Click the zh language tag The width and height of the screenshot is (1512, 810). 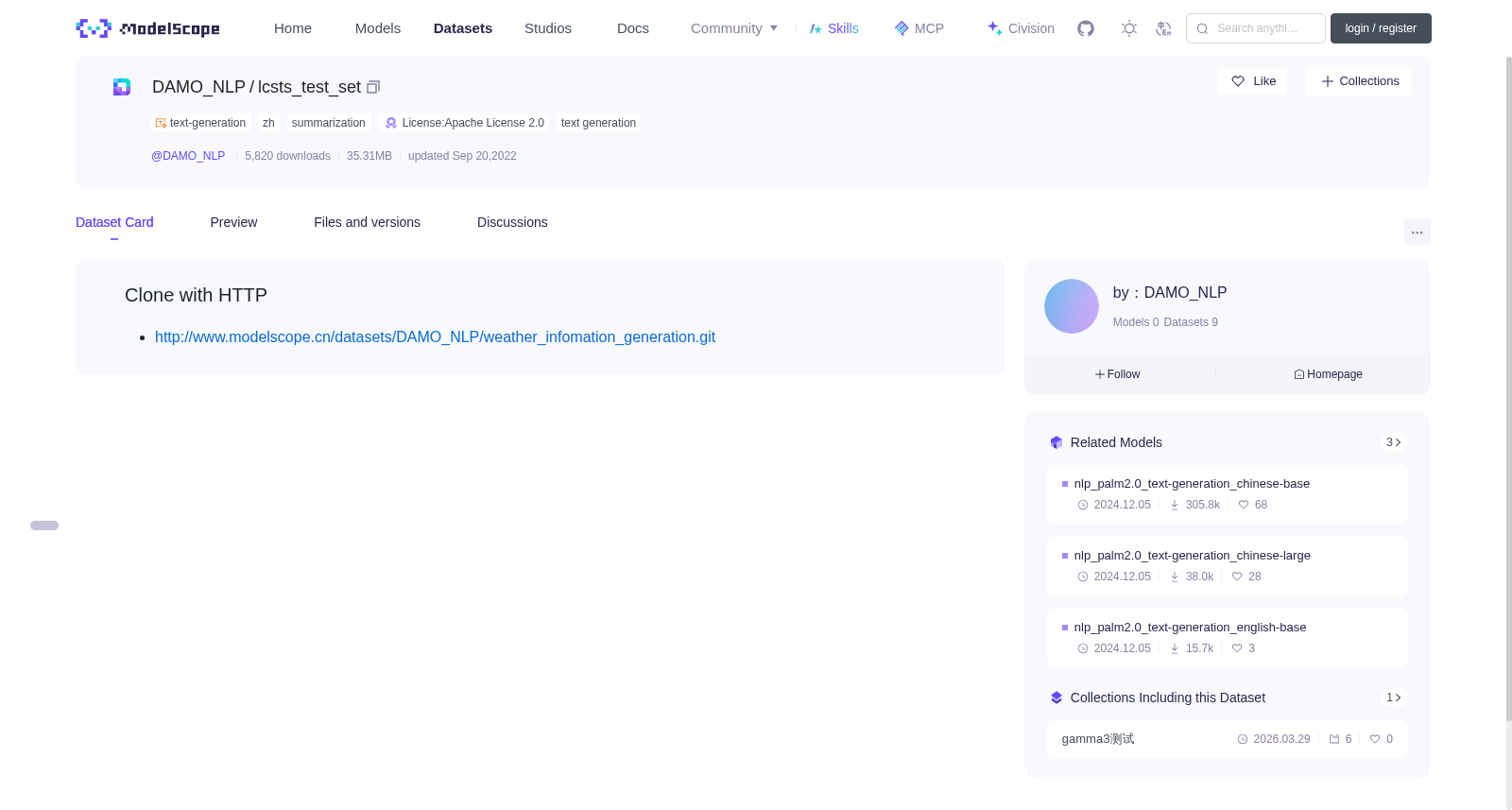268,123
